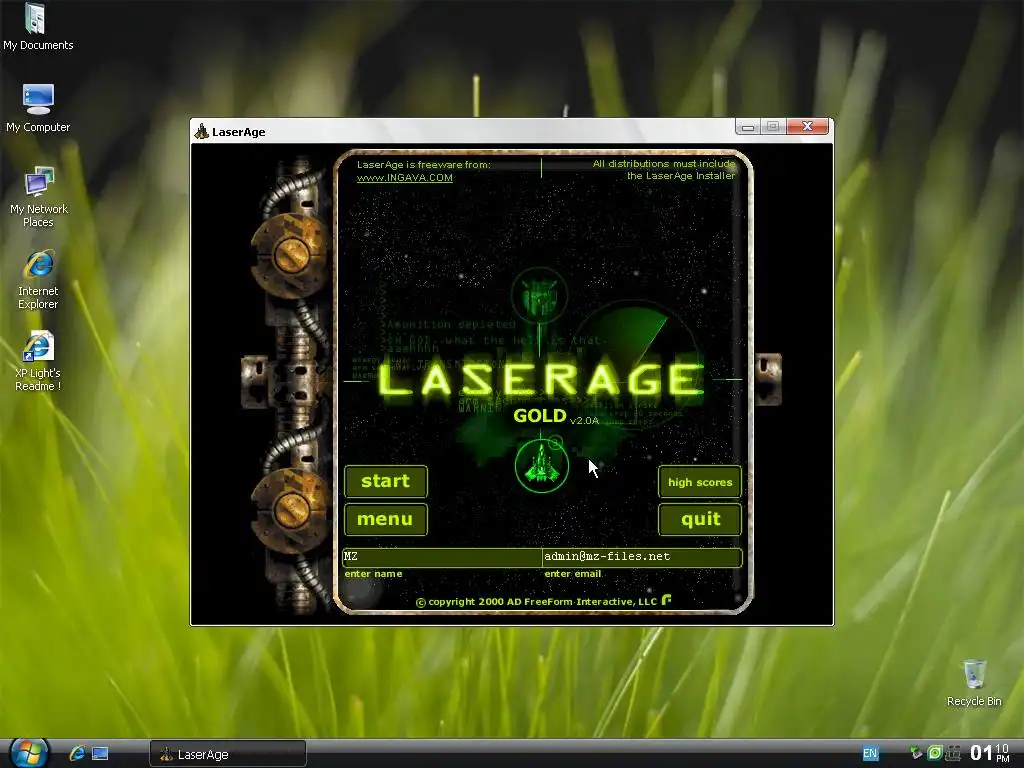
Task: Click the enter email input field
Action: coord(642,556)
